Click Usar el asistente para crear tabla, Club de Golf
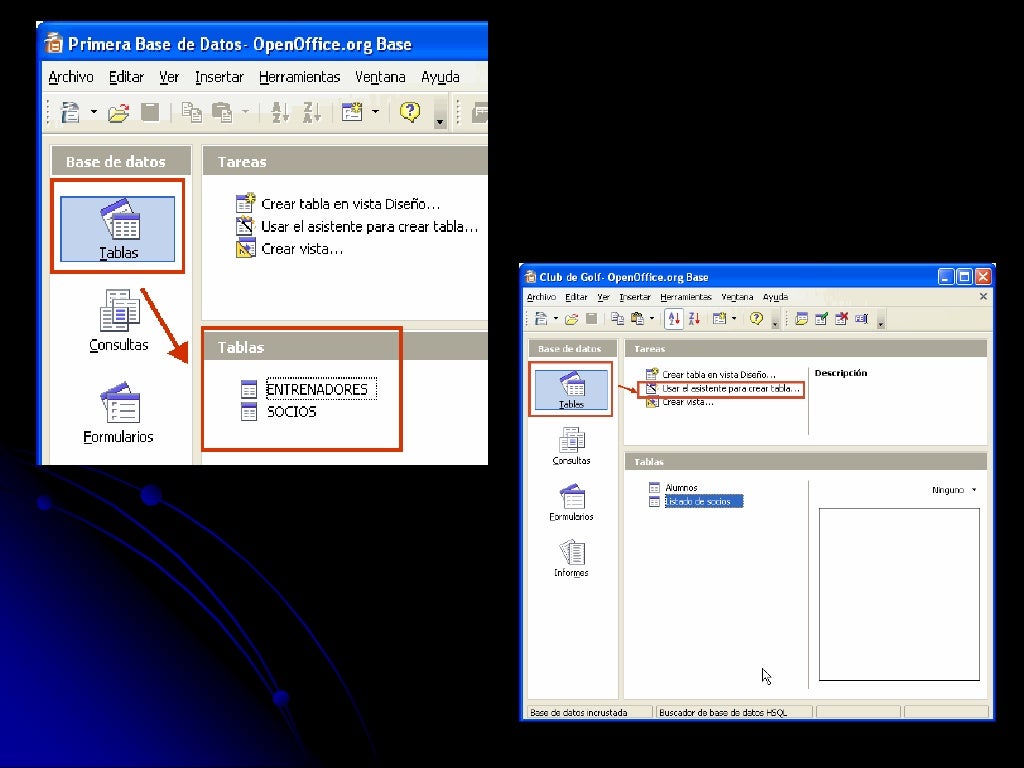This screenshot has height=768, width=1024. [x=722, y=389]
